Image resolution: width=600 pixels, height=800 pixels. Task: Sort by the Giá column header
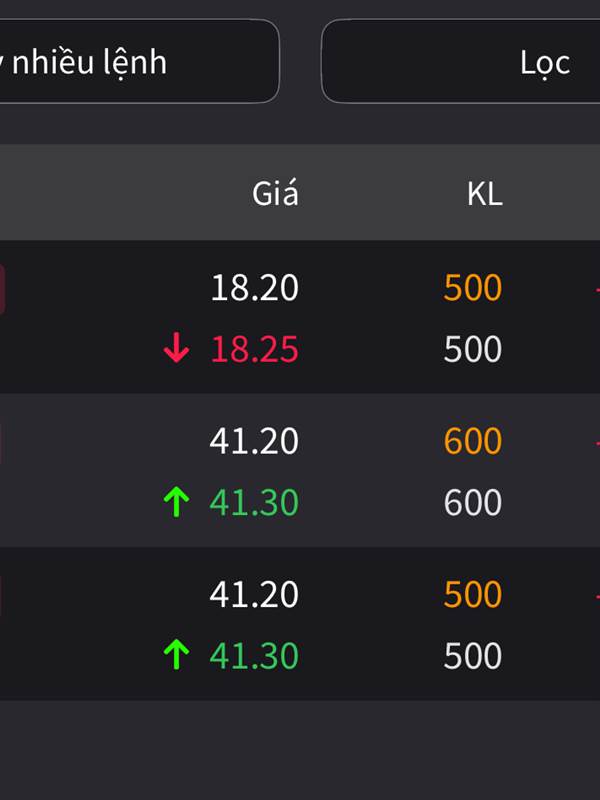pos(275,193)
